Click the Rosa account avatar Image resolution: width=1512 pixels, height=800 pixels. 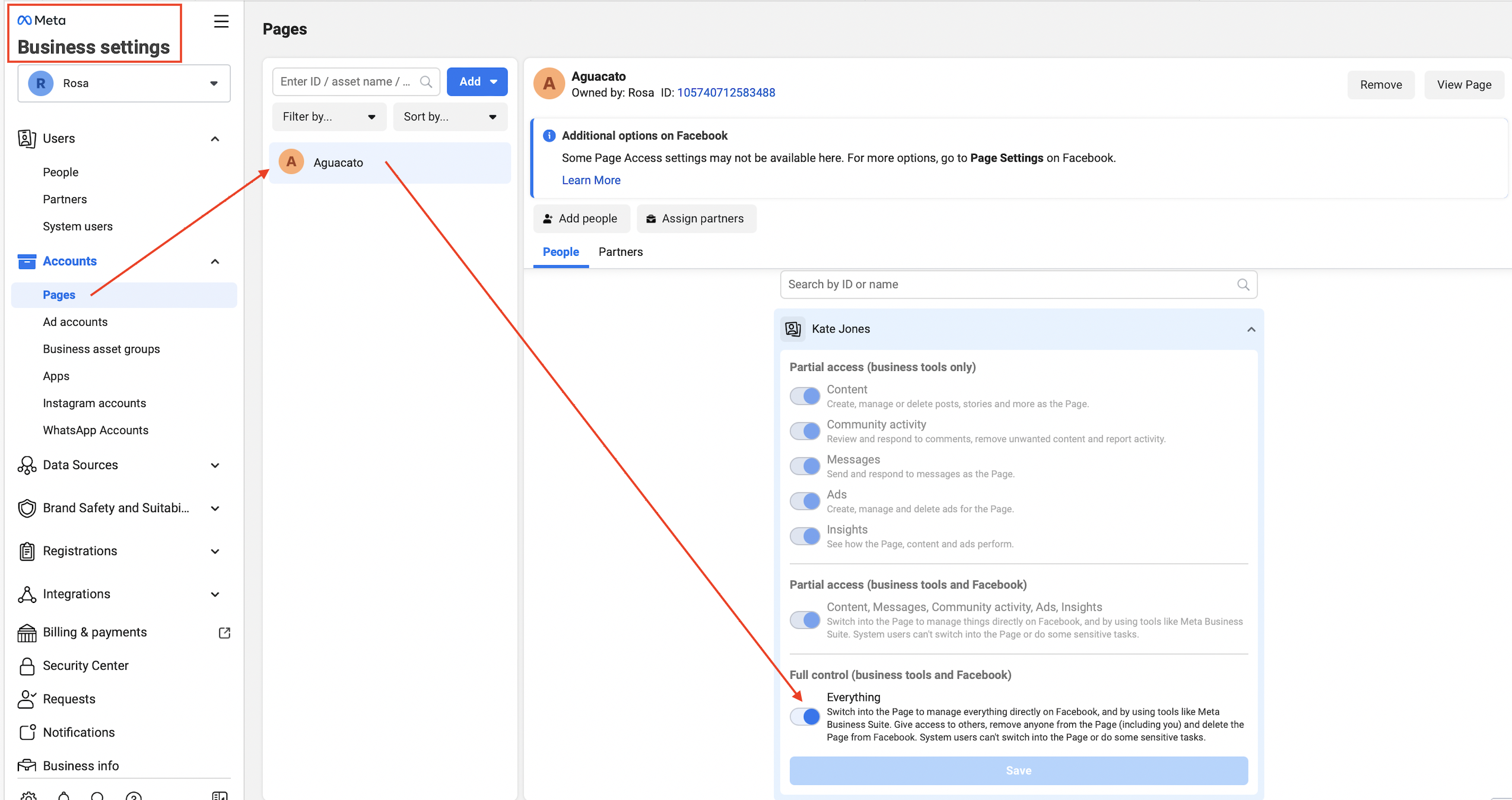41,84
